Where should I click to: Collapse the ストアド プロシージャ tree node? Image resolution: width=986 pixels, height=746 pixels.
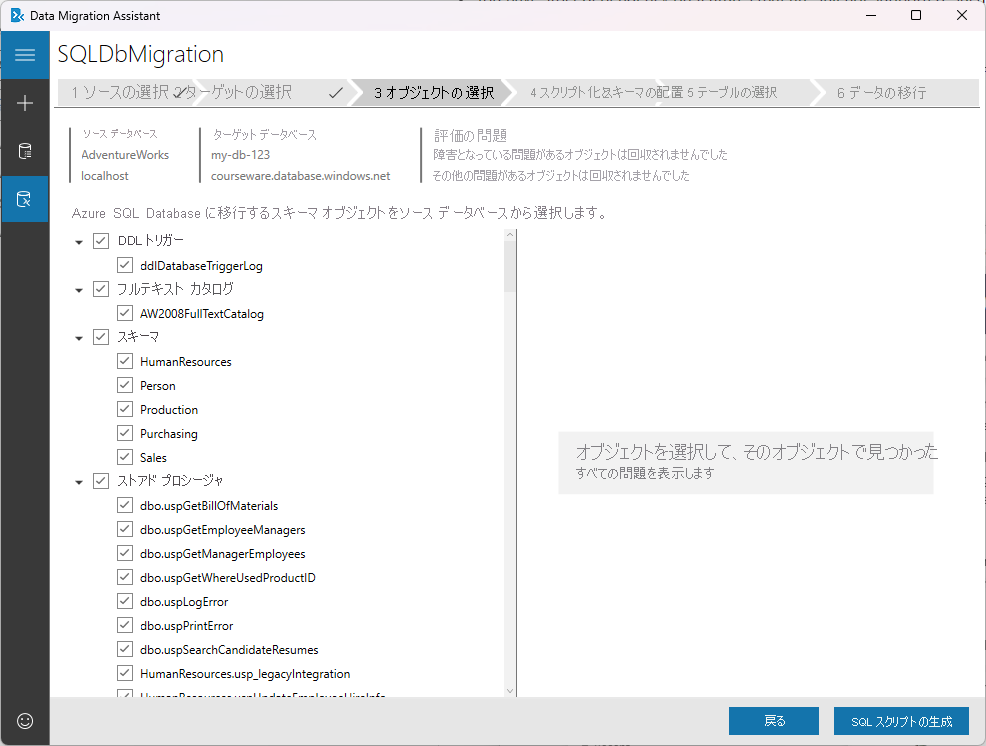click(79, 482)
